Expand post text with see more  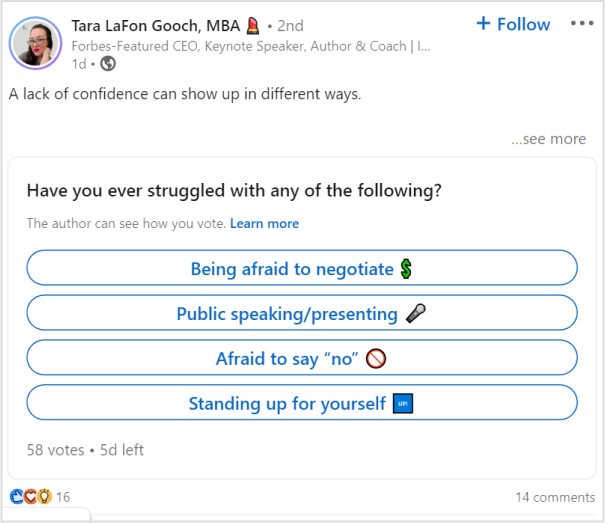[x=548, y=139]
